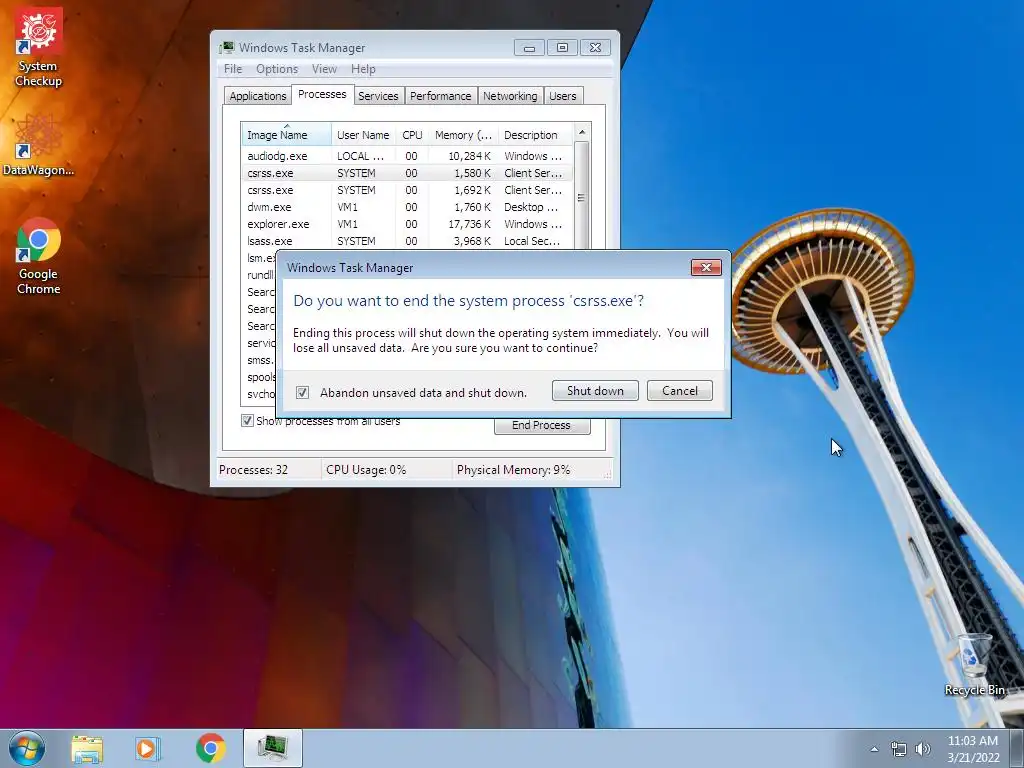Open the network status tray icon
Image resolution: width=1024 pixels, height=768 pixels.
(x=899, y=749)
